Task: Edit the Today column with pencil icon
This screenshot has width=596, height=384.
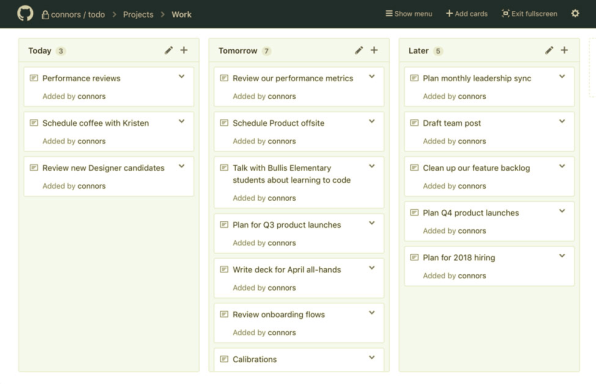Action: (169, 50)
